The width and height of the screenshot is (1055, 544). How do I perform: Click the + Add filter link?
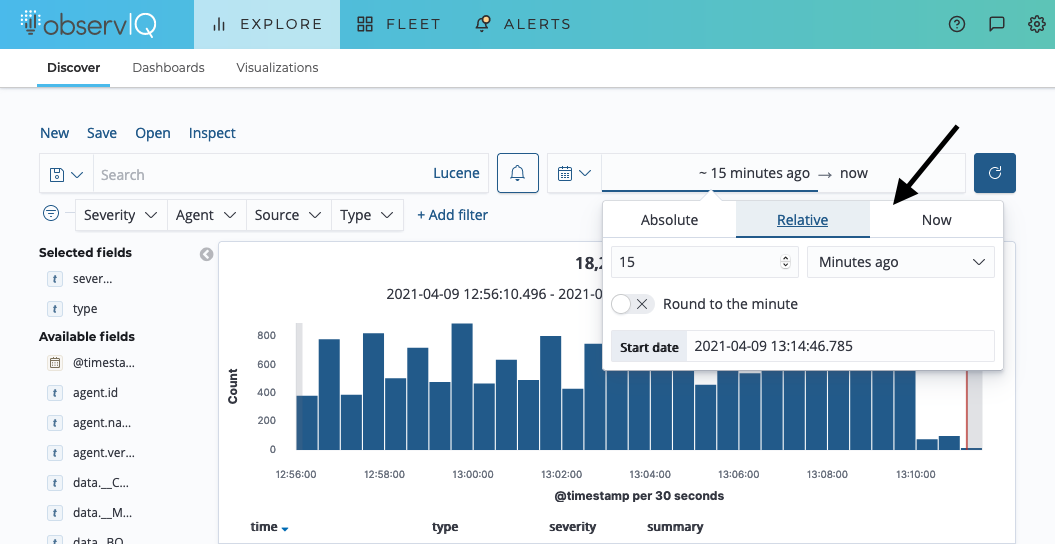click(452, 215)
